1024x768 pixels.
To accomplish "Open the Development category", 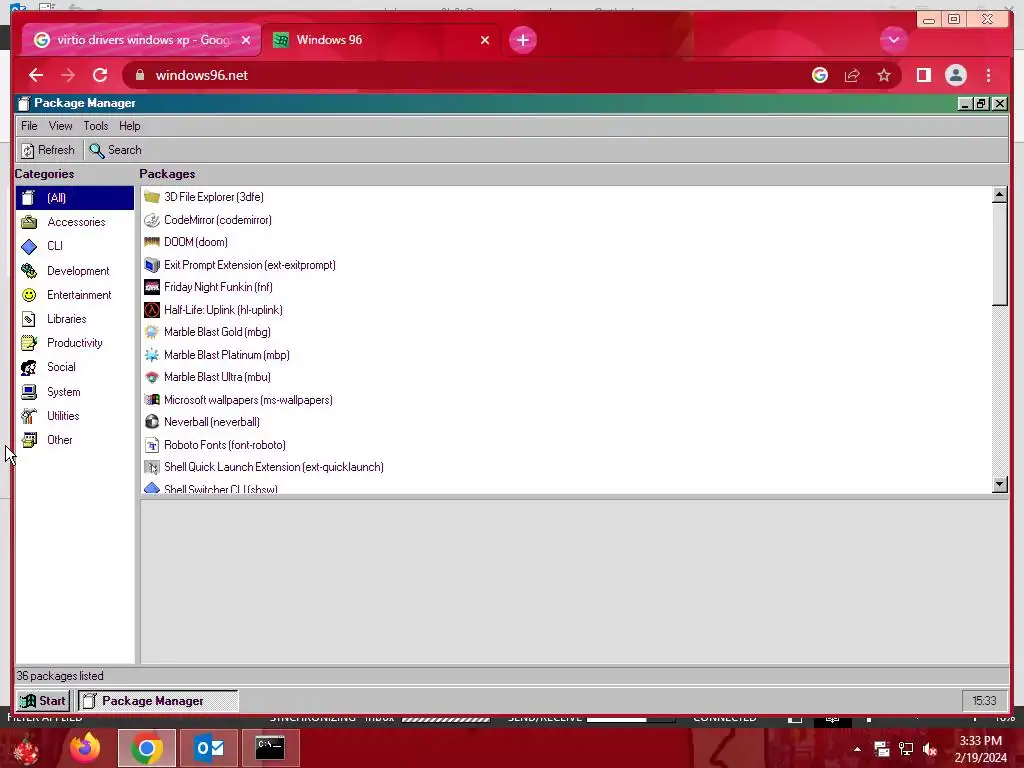I will pyautogui.click(x=74, y=270).
